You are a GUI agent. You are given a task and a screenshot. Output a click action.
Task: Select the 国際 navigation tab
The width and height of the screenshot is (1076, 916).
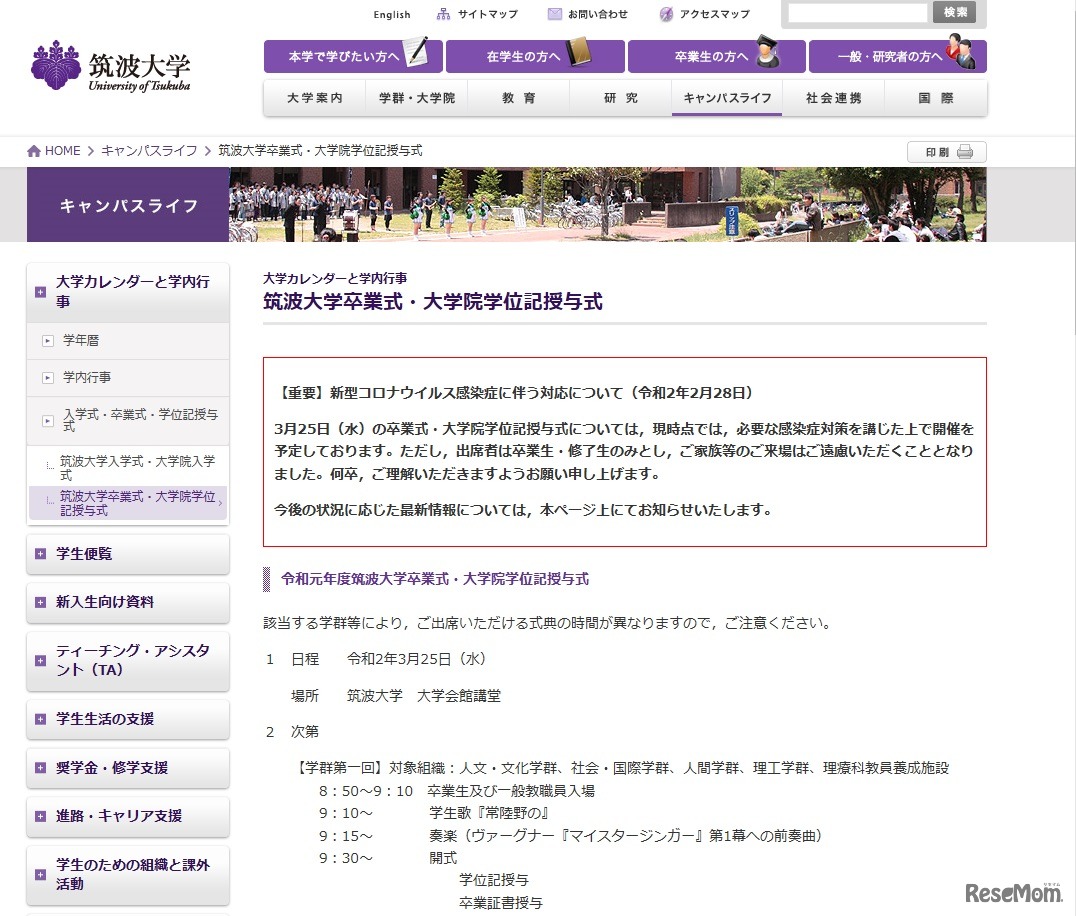pos(935,97)
